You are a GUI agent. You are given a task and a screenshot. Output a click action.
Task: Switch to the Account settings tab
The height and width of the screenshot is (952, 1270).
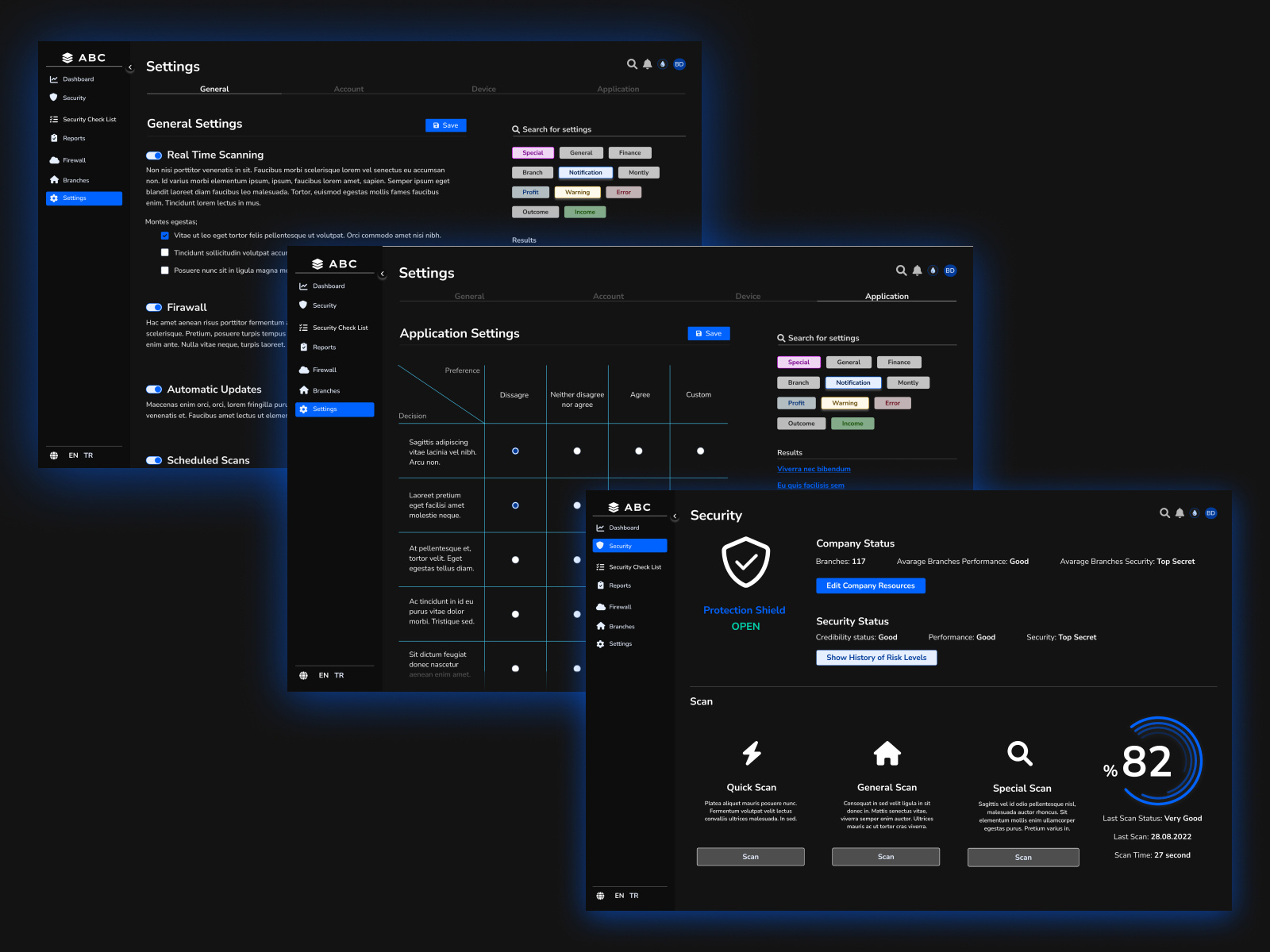coord(348,89)
